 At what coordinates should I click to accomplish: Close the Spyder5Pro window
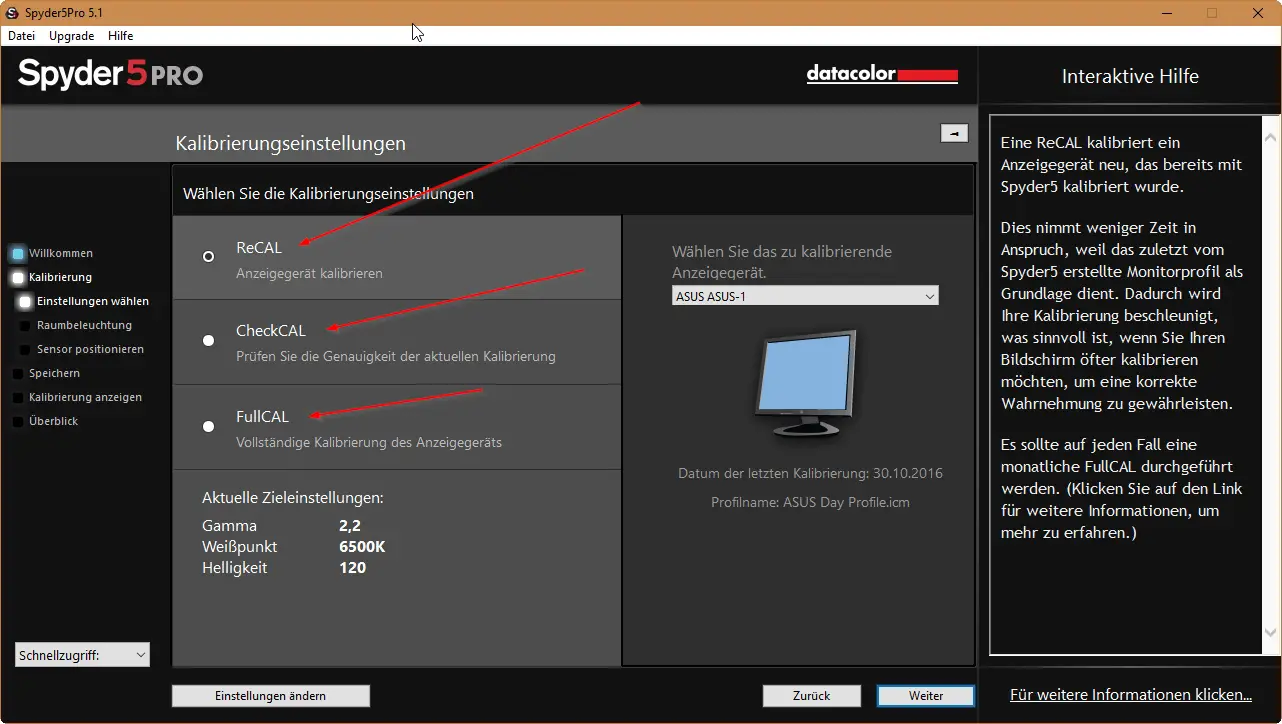pyautogui.click(x=1258, y=13)
